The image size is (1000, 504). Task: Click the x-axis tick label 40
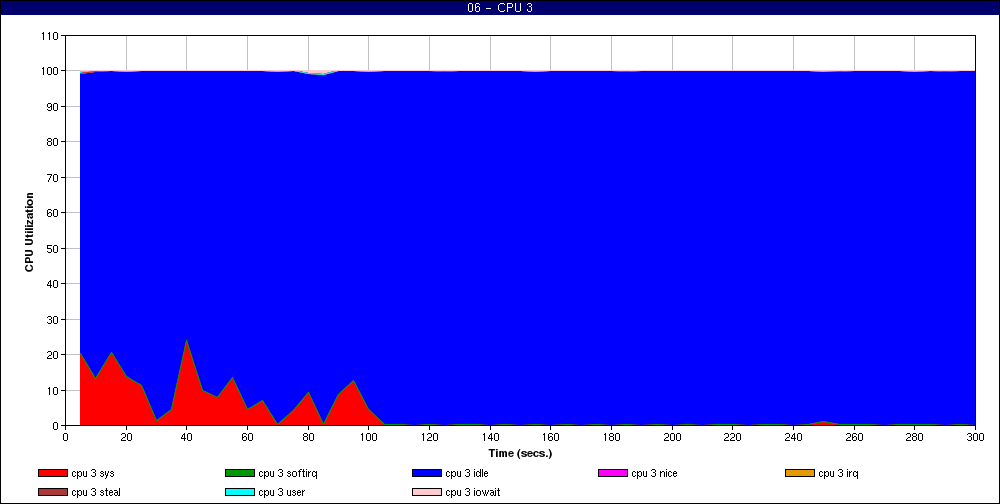pyautogui.click(x=187, y=437)
